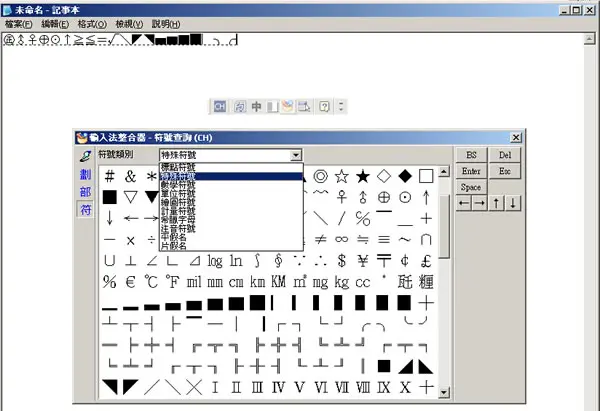Click the CH language indicator on the IME bar

click(x=220, y=106)
